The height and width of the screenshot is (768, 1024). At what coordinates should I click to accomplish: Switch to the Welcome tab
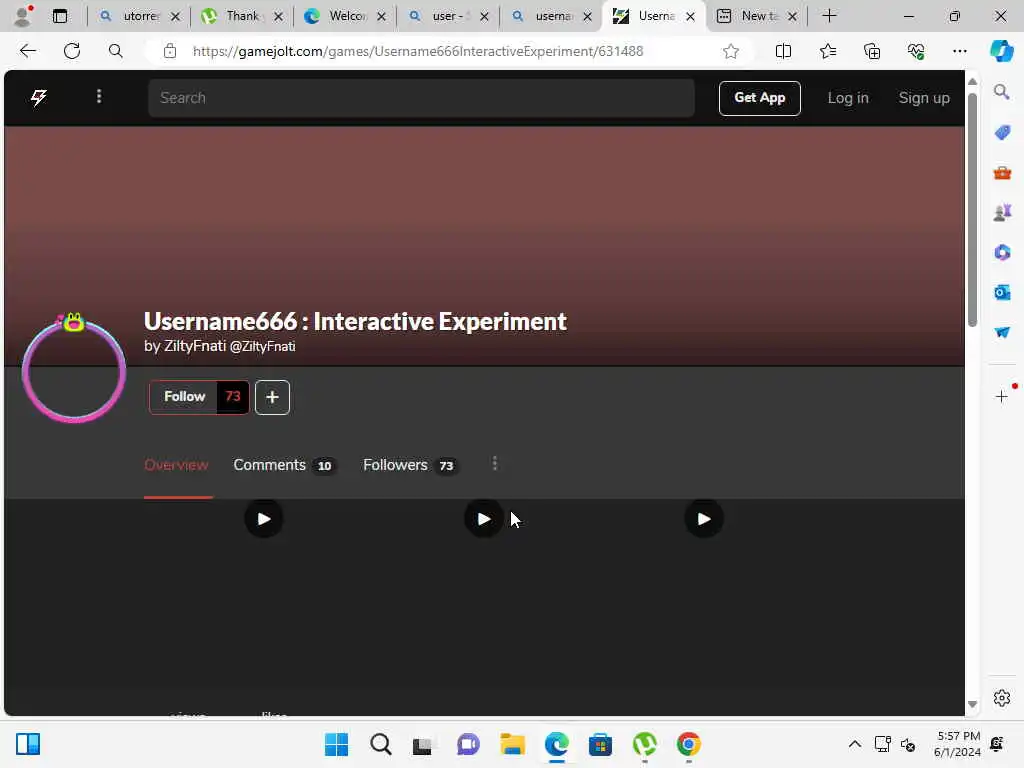(x=345, y=16)
